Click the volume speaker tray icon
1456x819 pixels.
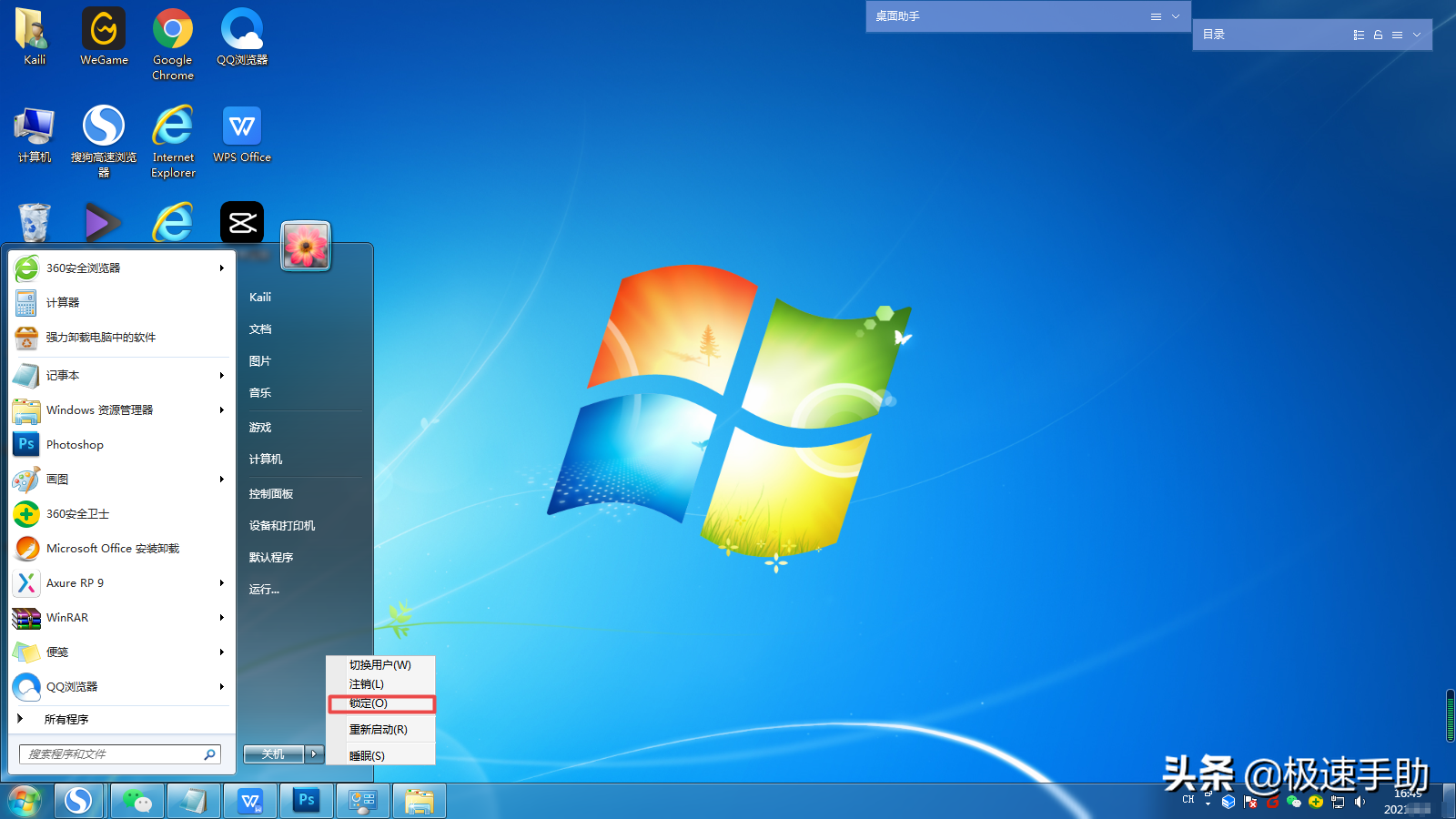pos(1360,802)
